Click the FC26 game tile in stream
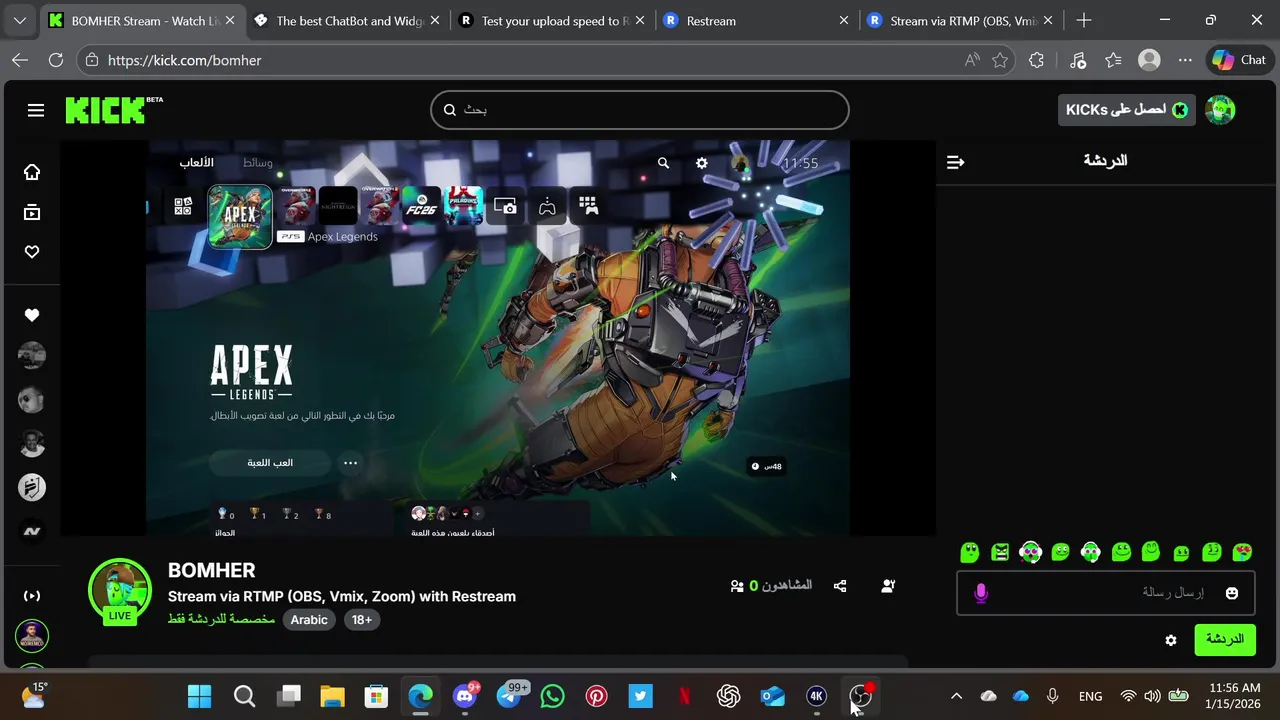The image size is (1280, 720). tap(422, 206)
